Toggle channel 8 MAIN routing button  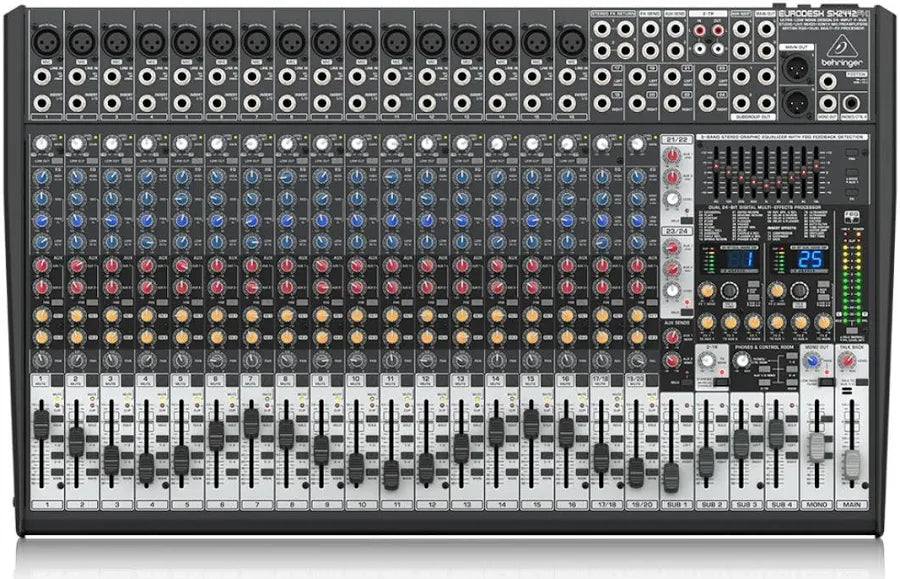303,473
